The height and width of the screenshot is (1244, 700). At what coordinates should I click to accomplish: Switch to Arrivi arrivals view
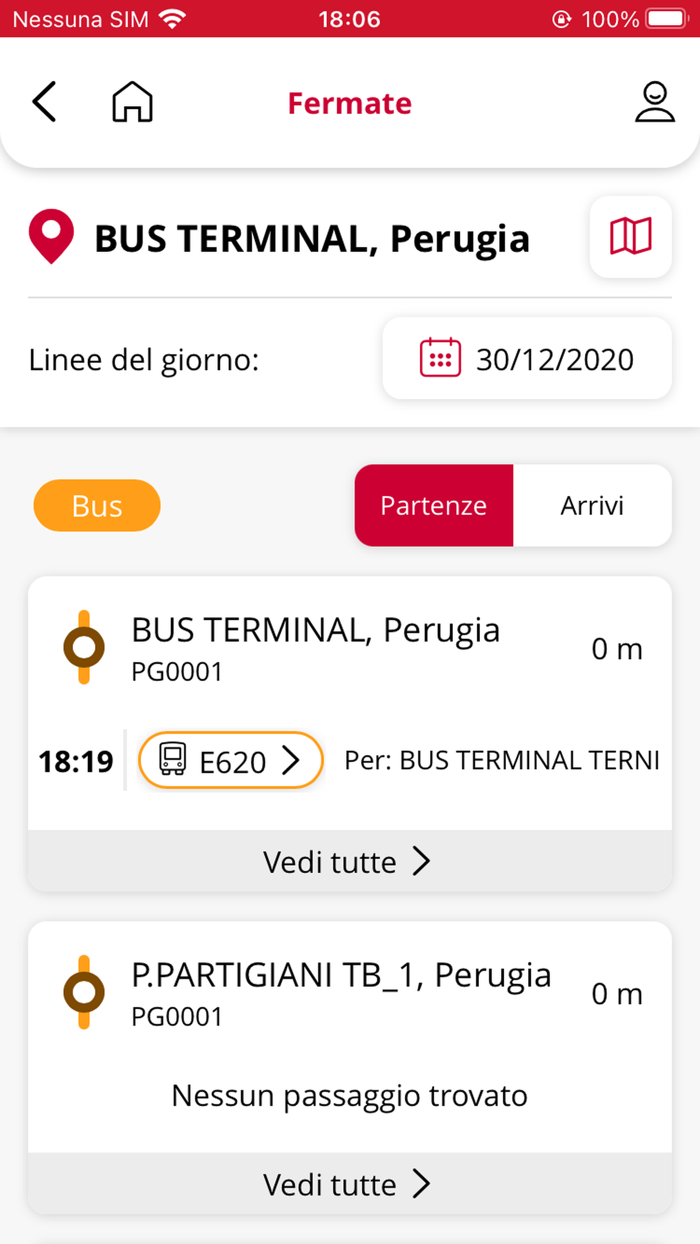point(592,505)
